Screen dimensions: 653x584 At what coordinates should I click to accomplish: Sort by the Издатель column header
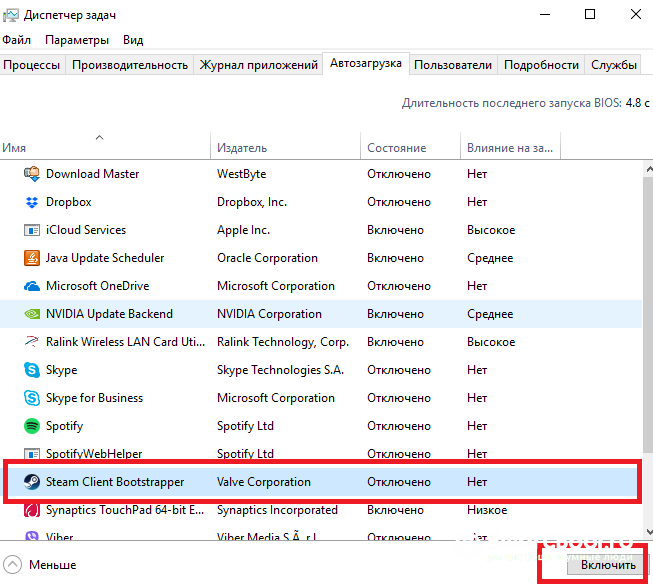286,146
